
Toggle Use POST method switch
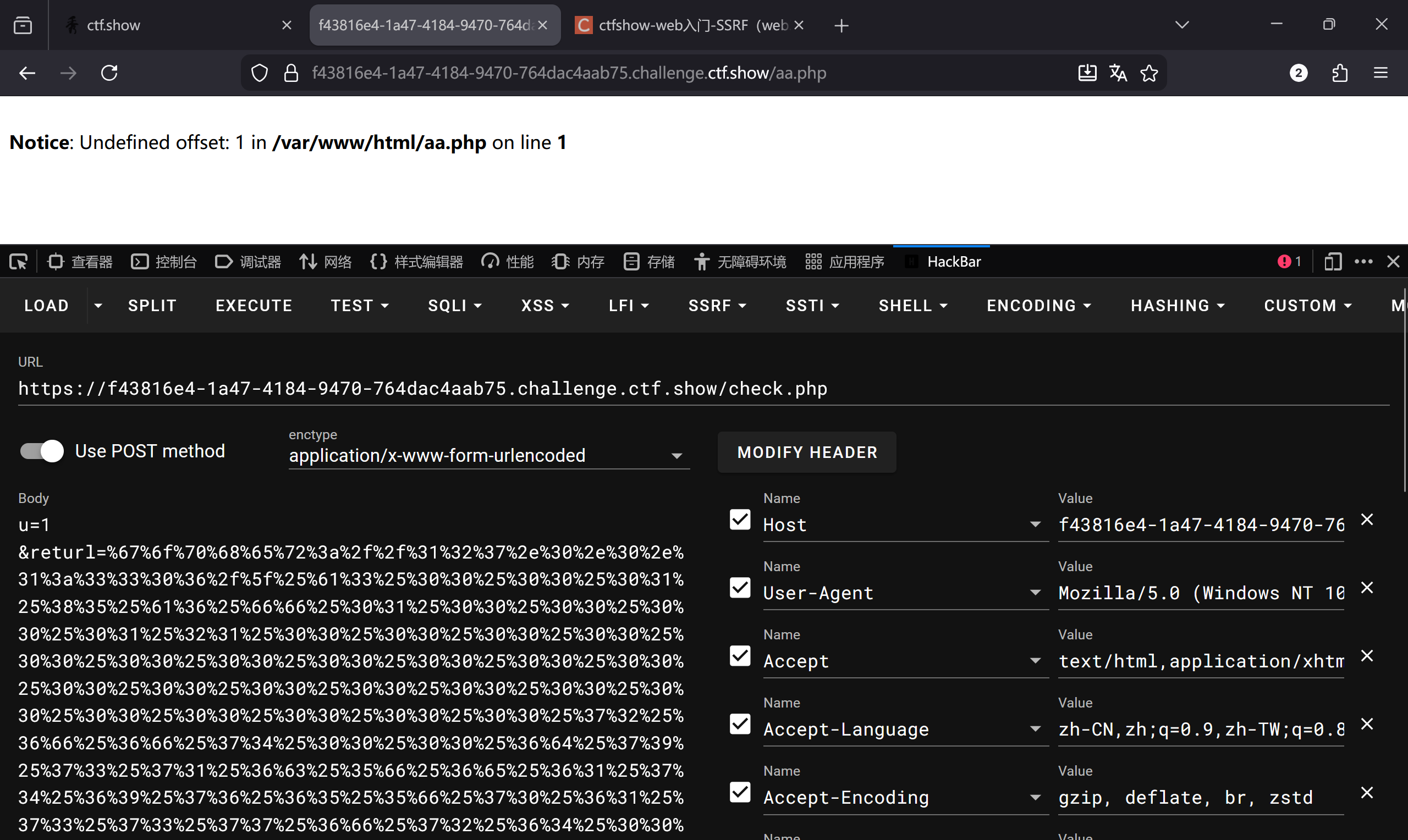42,451
